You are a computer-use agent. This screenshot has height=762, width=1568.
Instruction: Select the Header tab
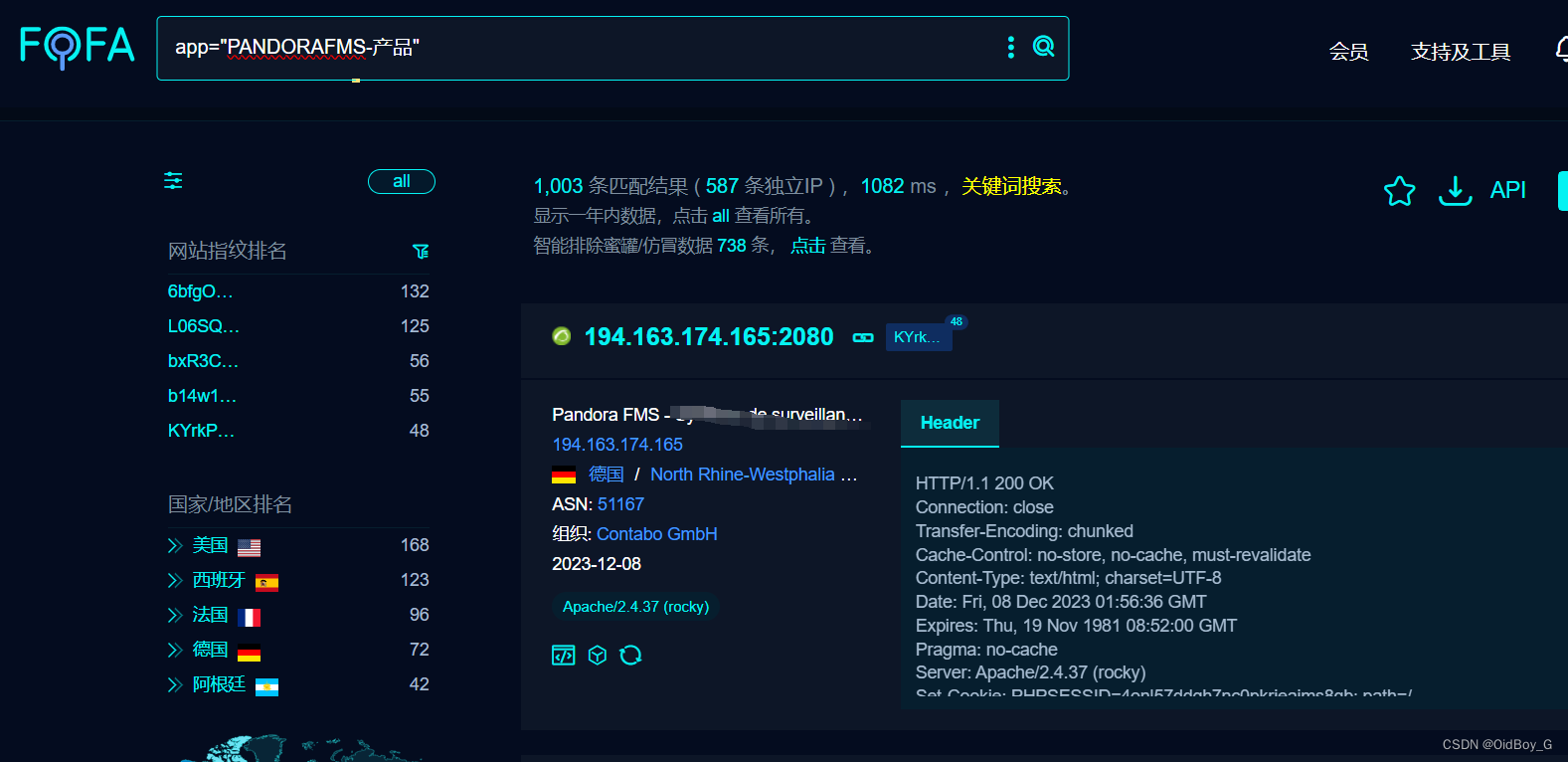[950, 423]
